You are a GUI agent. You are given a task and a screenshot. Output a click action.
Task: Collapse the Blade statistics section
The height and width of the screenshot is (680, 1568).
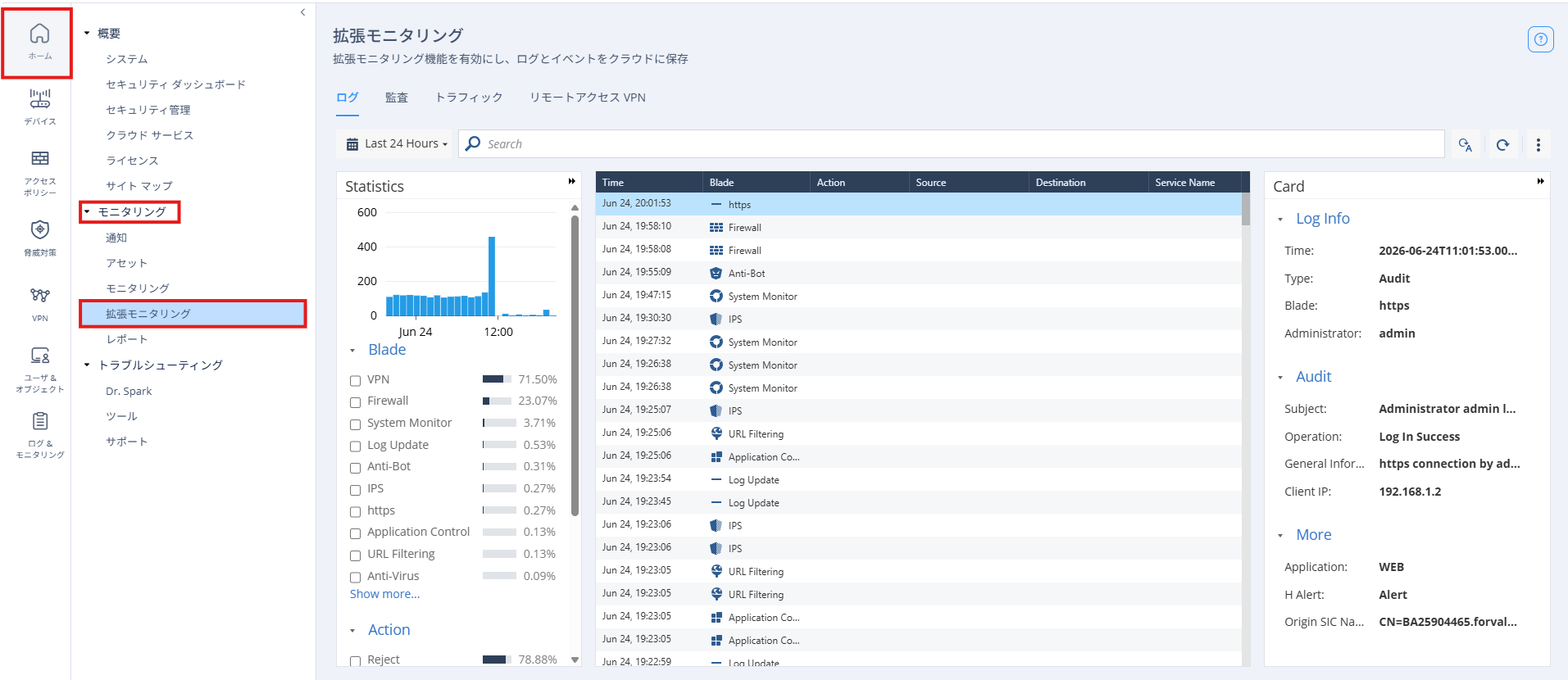352,351
